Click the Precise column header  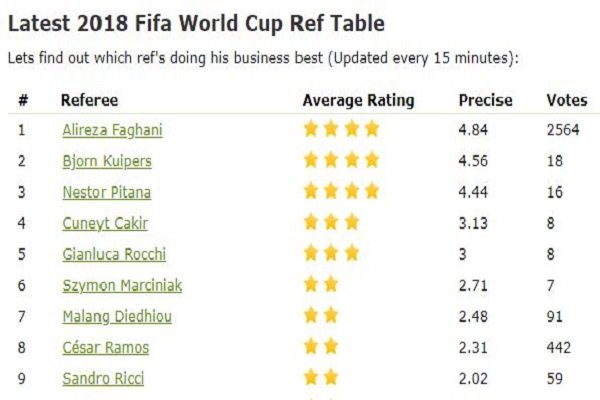[485, 100]
